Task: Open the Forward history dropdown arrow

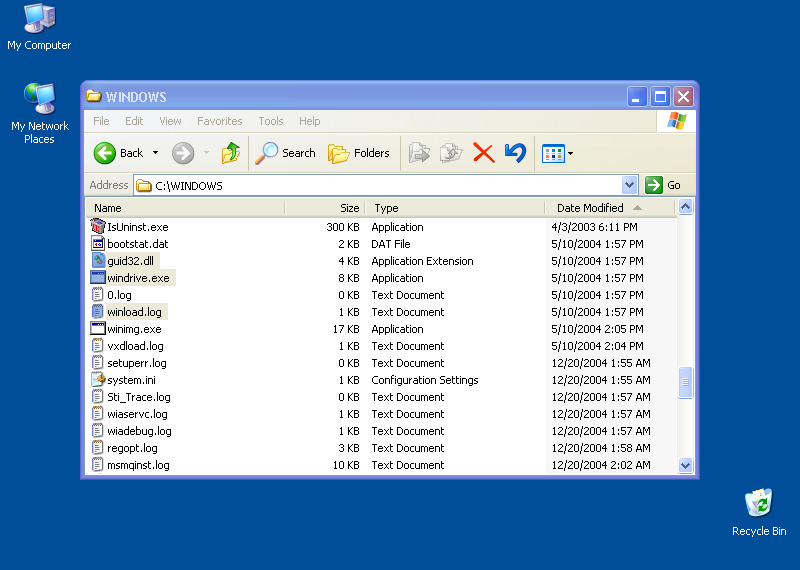Action: [206, 153]
